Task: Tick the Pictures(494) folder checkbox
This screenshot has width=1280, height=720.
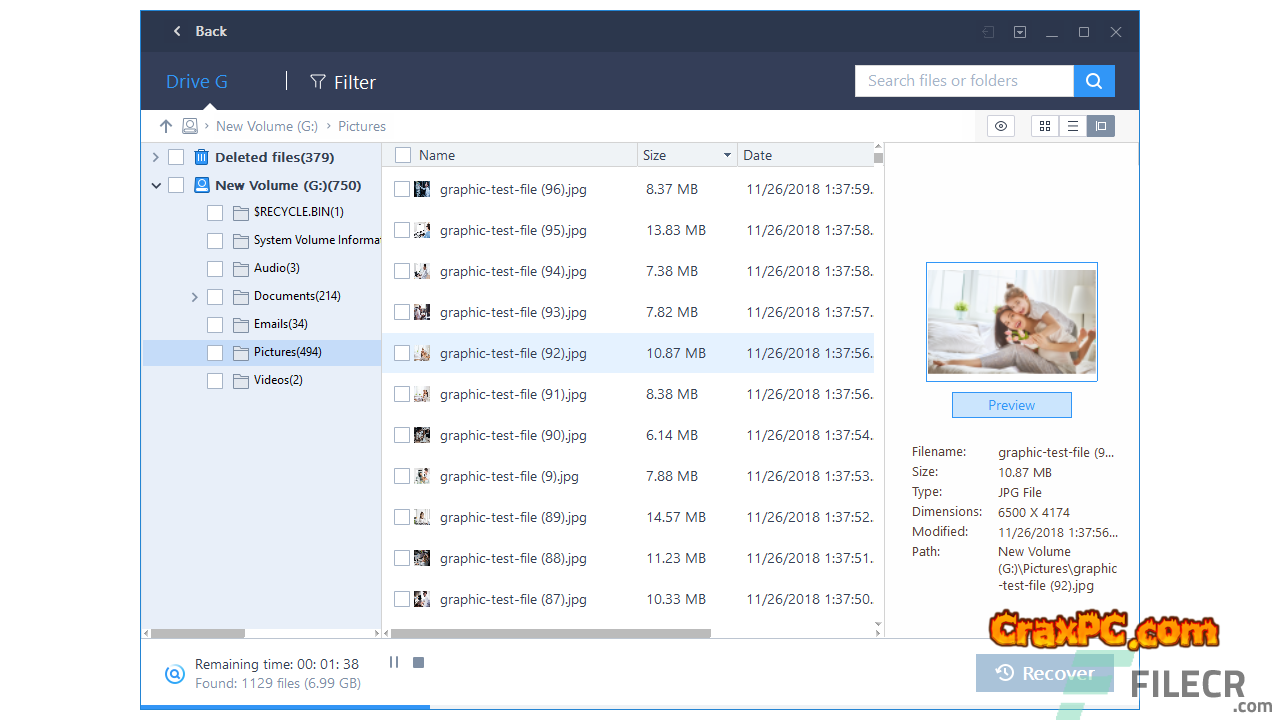Action: coord(215,353)
